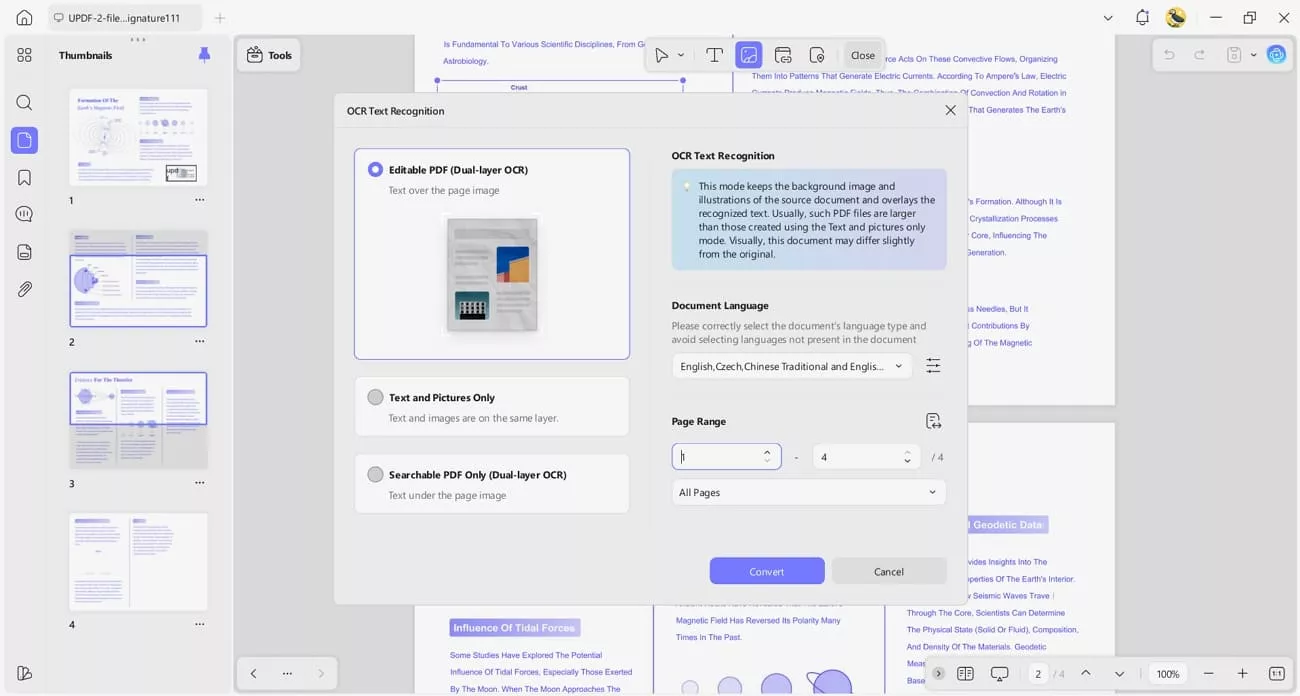Open the Search panel in the sidebar
1300x696 pixels.
coord(24,102)
